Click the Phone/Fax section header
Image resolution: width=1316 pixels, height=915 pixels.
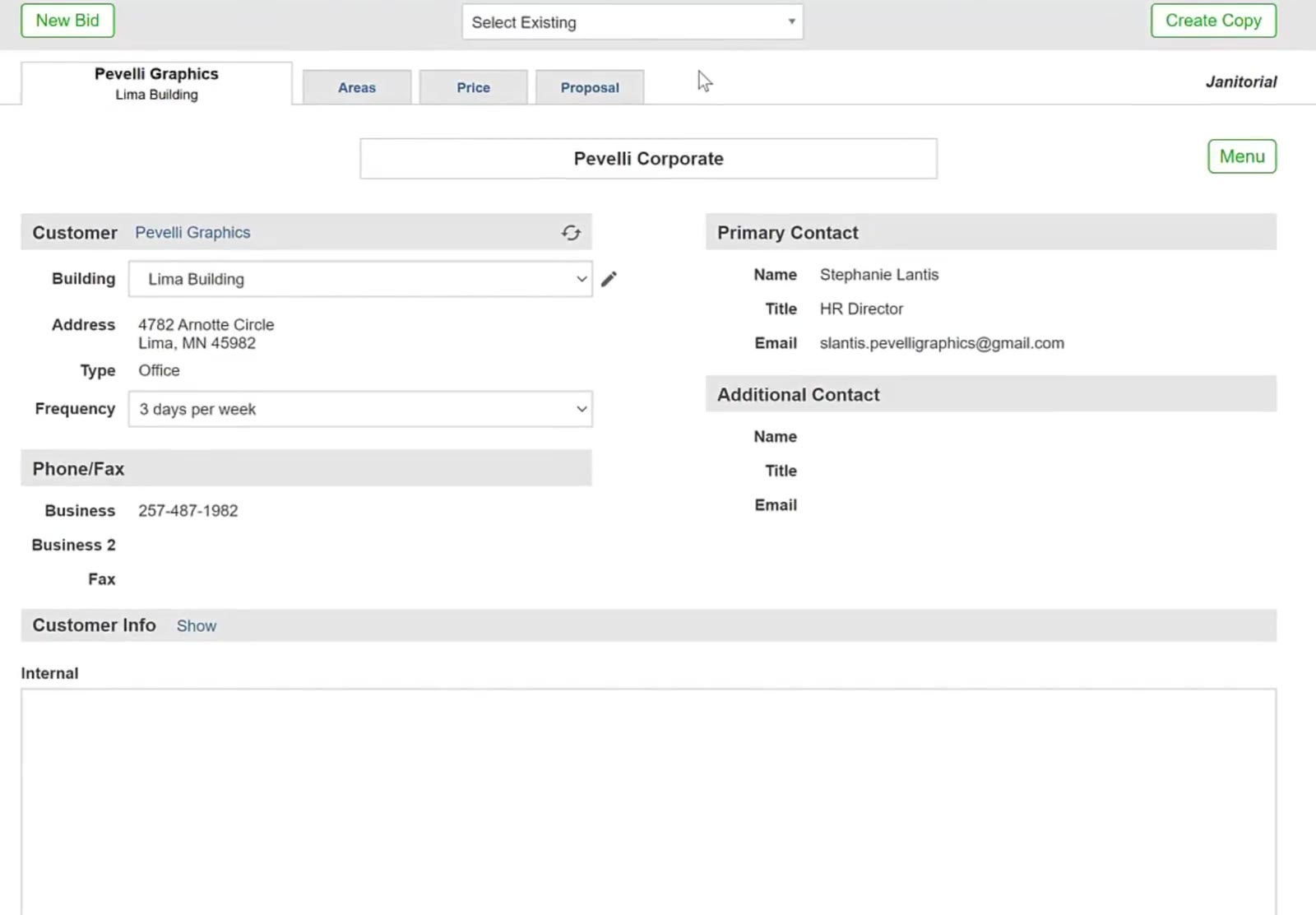pos(306,468)
